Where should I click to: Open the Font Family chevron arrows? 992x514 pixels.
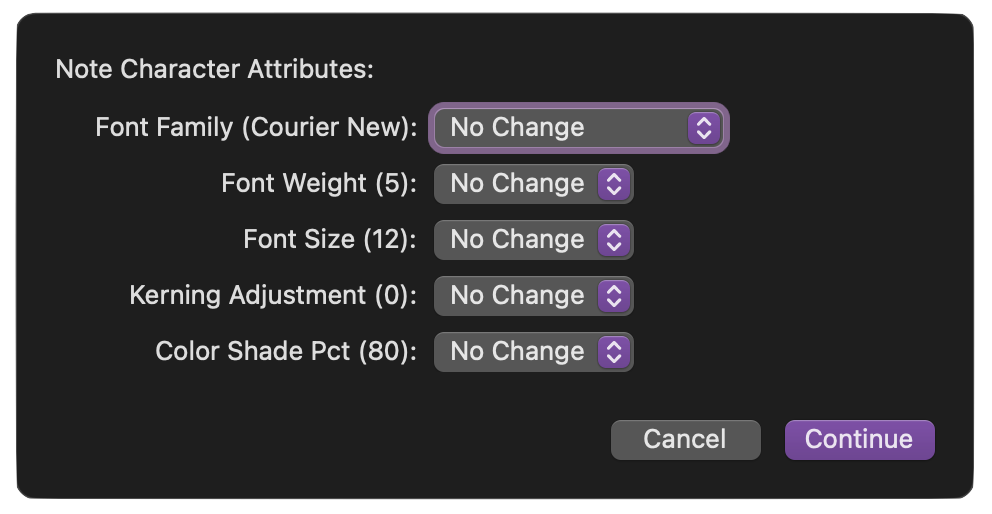click(x=704, y=128)
